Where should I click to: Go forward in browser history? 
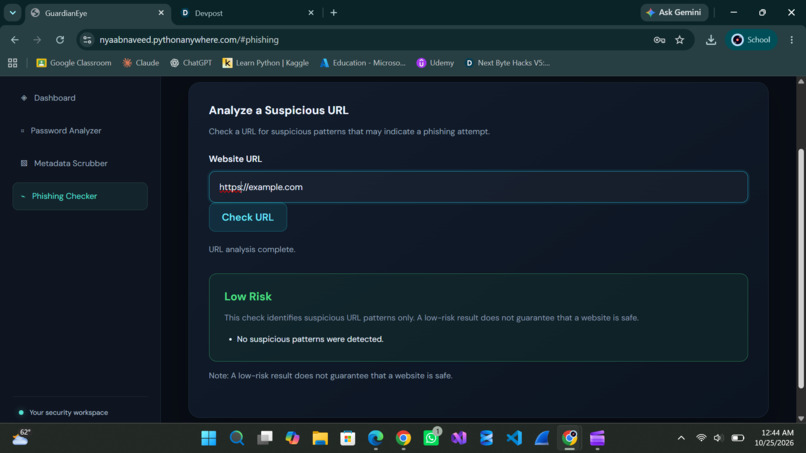tap(37, 40)
